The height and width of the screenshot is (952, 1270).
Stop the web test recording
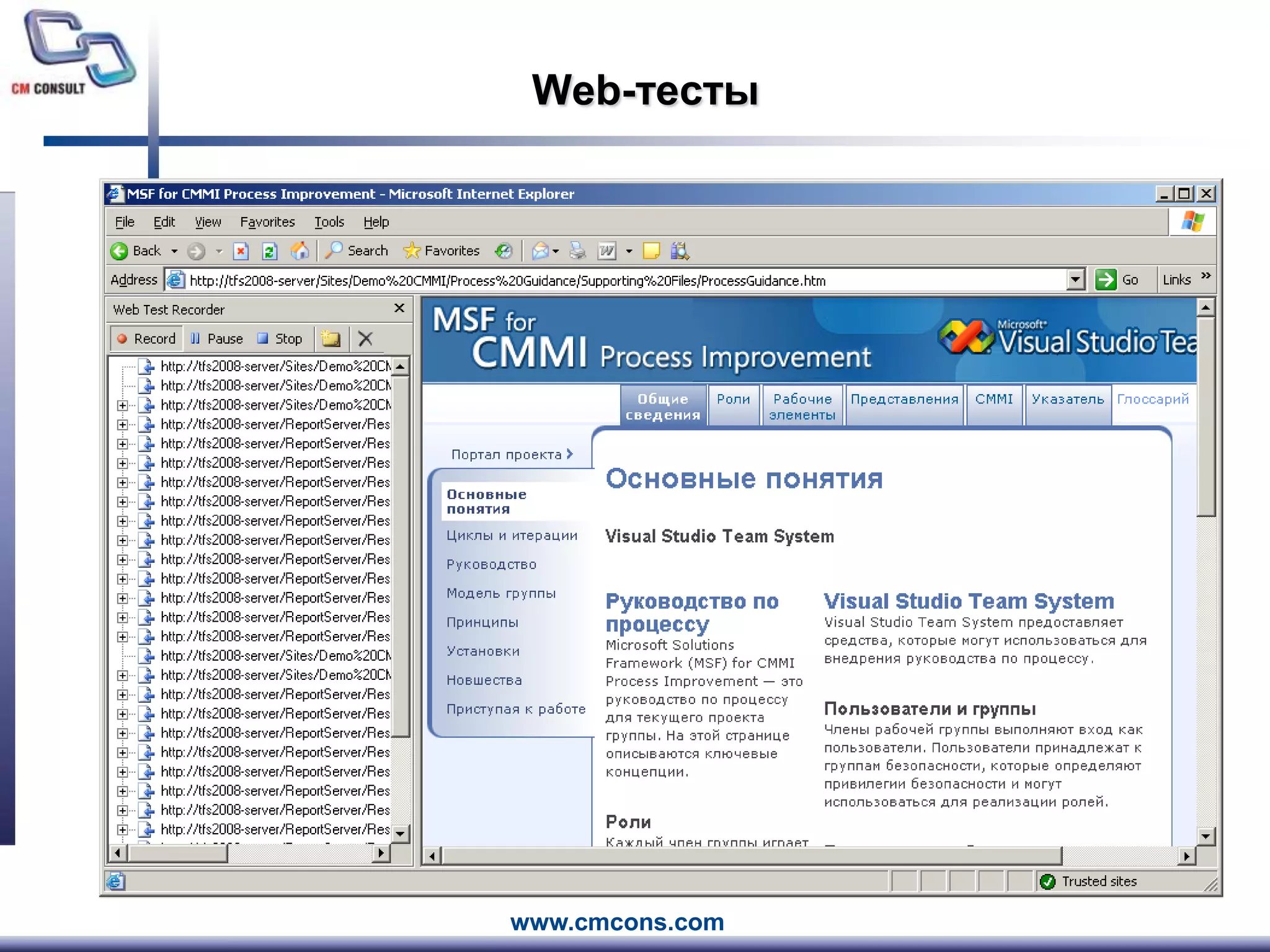[280, 338]
